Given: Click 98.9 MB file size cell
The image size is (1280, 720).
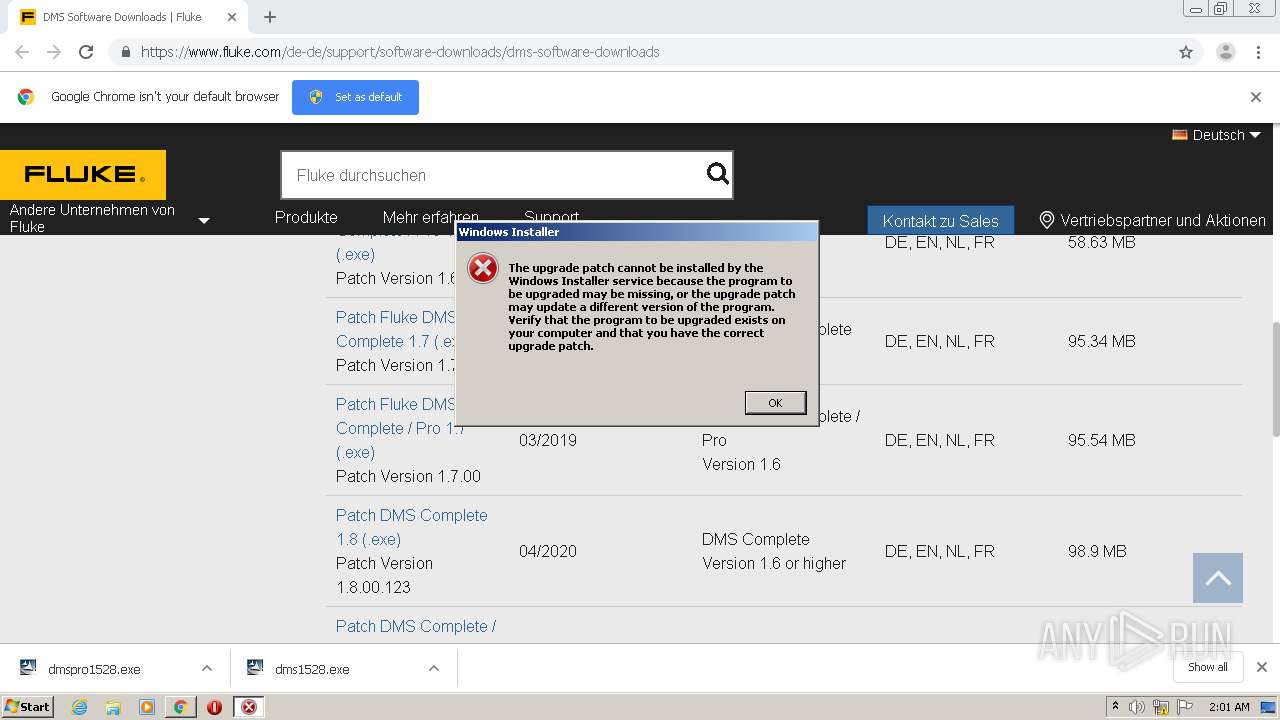Looking at the screenshot, I should click(x=1097, y=551).
